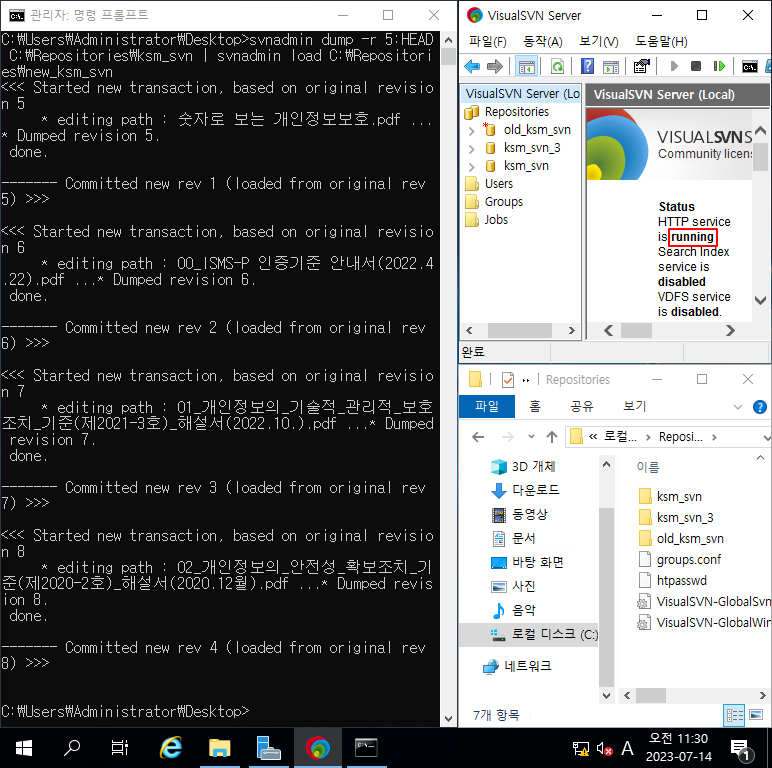This screenshot has height=768, width=772.
Task: Select 동영상 in Explorer navigation pane
Action: (x=520, y=514)
